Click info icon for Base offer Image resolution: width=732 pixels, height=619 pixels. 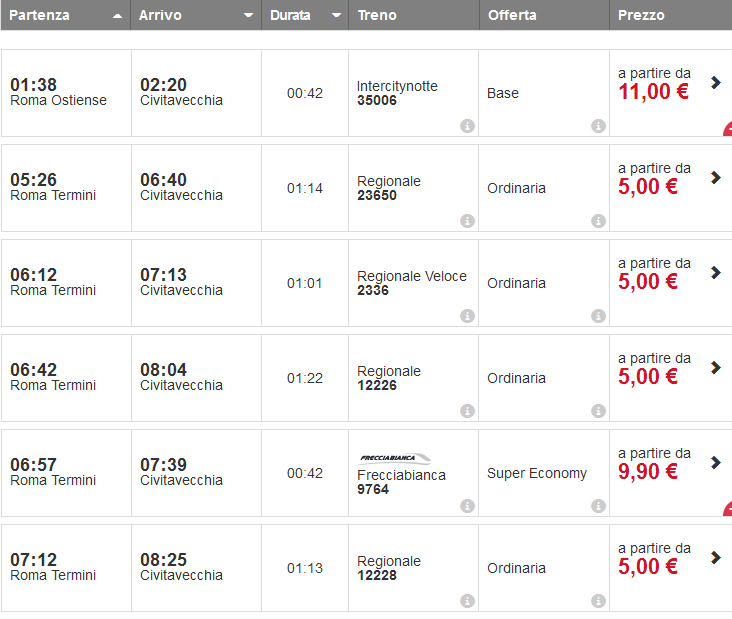(x=598, y=126)
